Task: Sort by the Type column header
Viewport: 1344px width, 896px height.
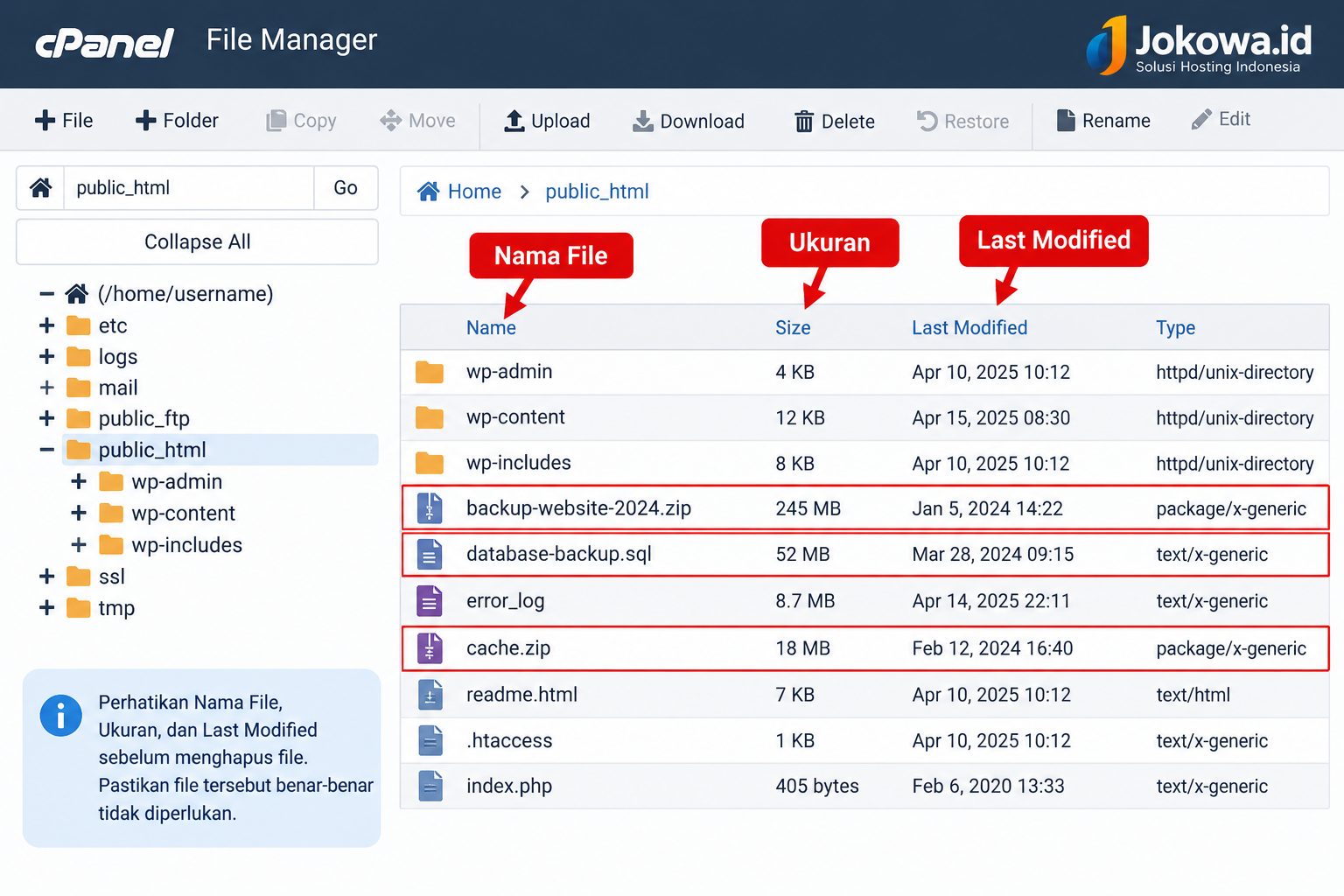Action: [x=1175, y=328]
